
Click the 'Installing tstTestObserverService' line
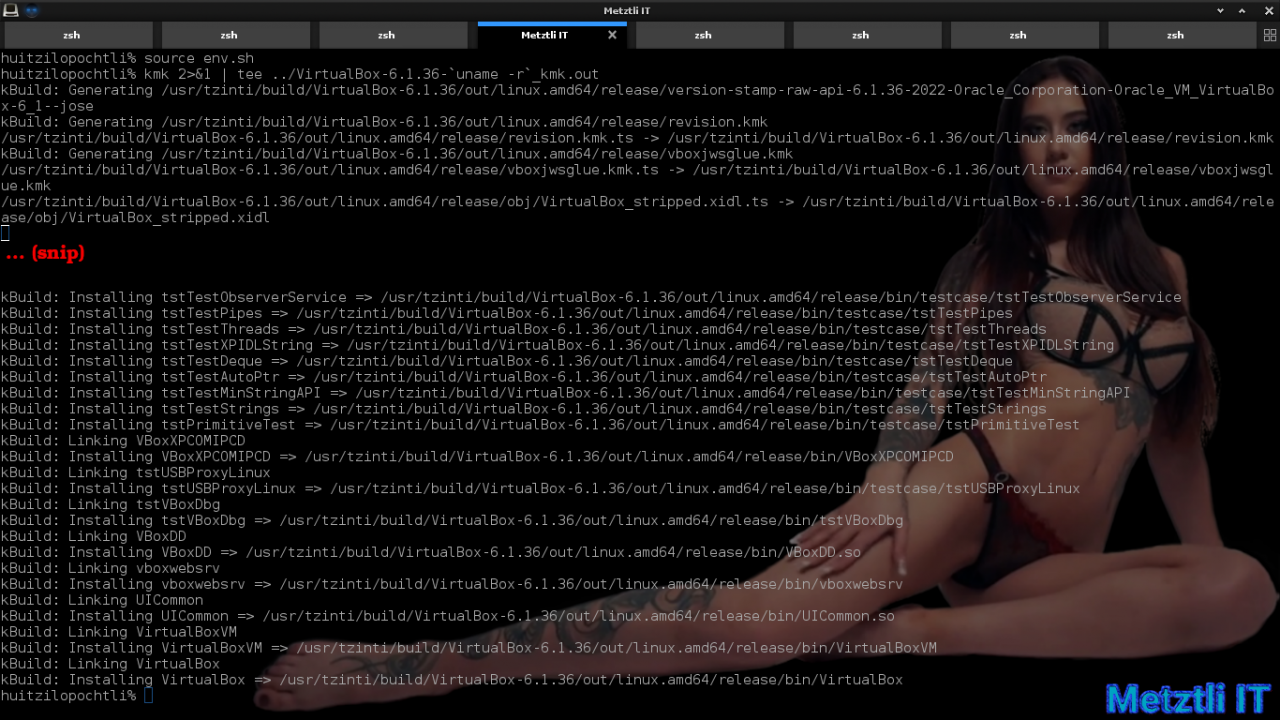591,297
